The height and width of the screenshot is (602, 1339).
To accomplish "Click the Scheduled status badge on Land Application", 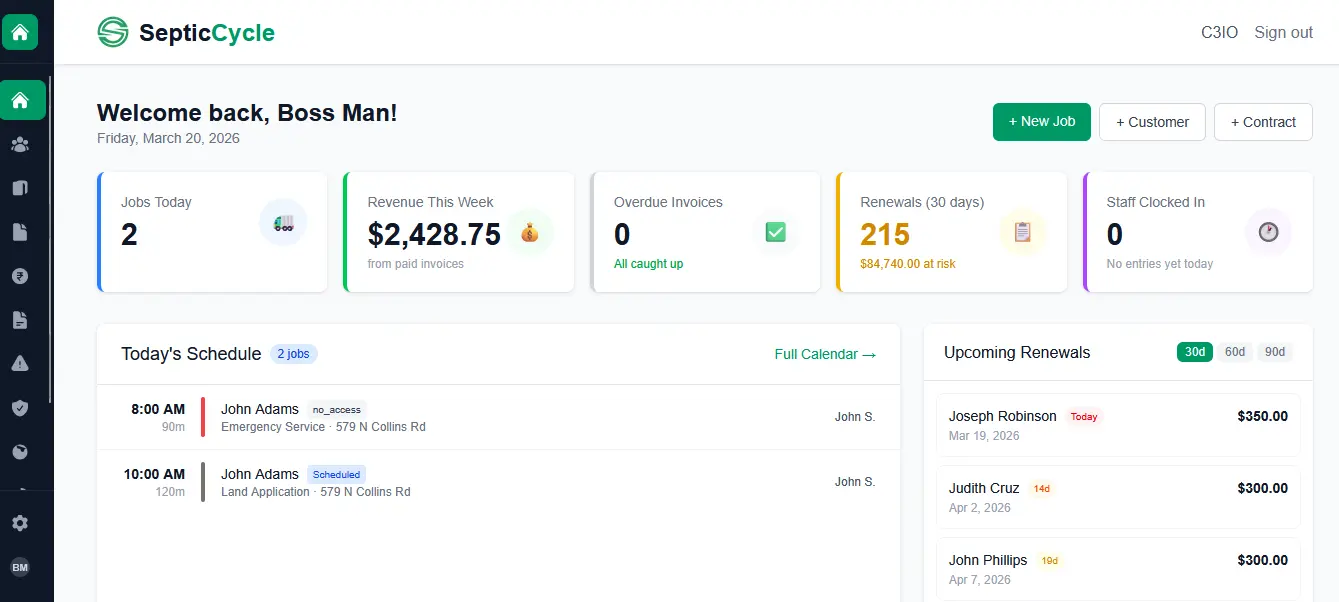I will [x=336, y=474].
